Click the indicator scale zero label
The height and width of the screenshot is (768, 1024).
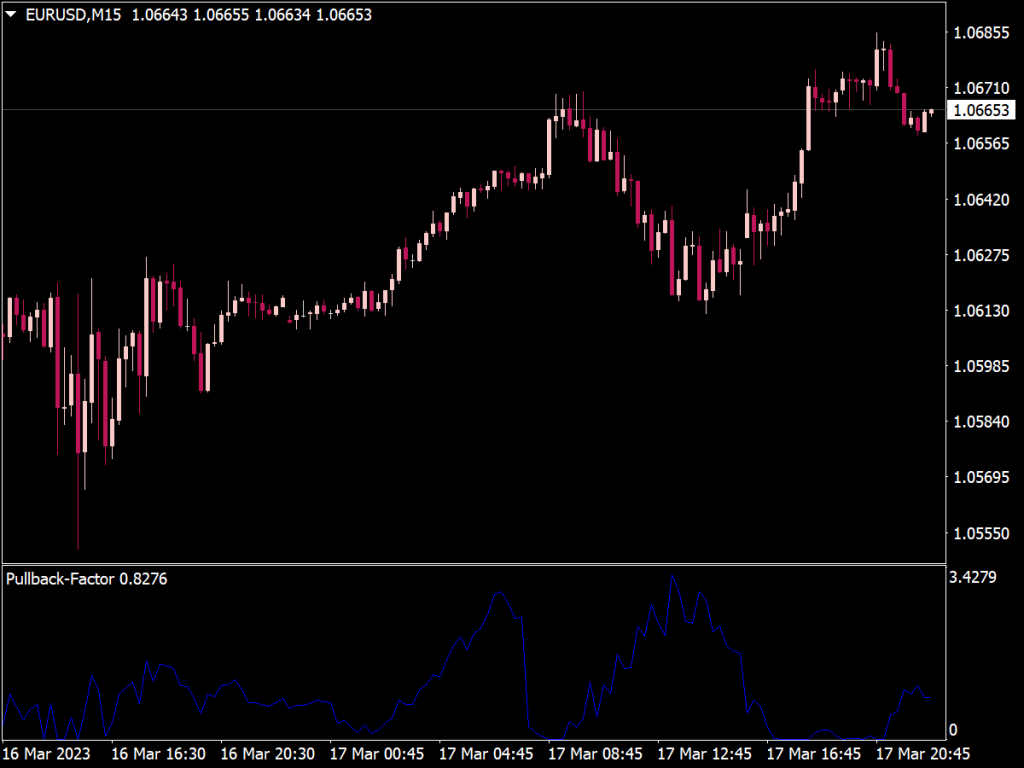[x=953, y=729]
